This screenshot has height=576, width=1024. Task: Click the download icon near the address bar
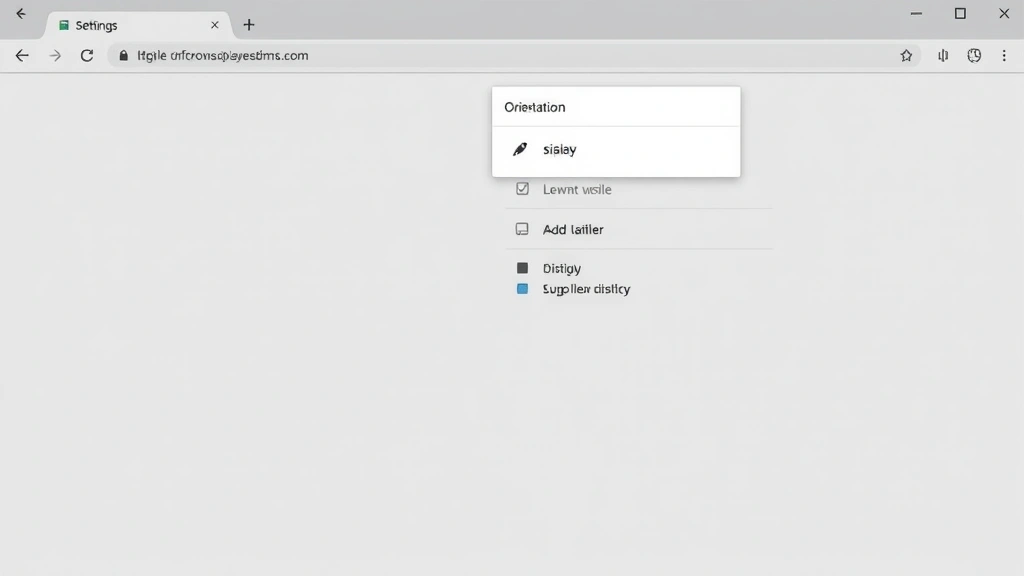point(942,56)
